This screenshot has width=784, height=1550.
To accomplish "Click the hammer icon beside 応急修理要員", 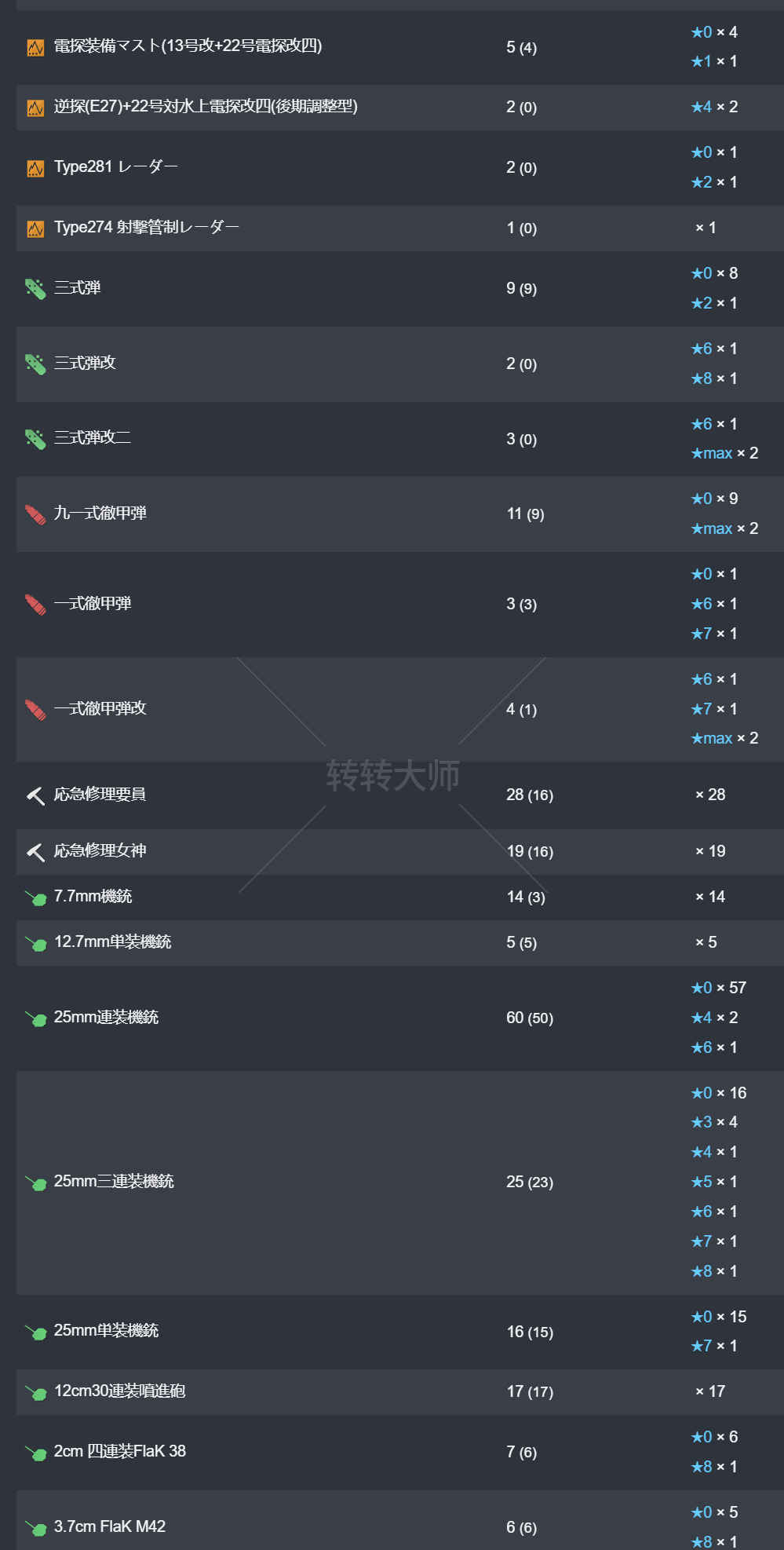I will tap(35, 795).
